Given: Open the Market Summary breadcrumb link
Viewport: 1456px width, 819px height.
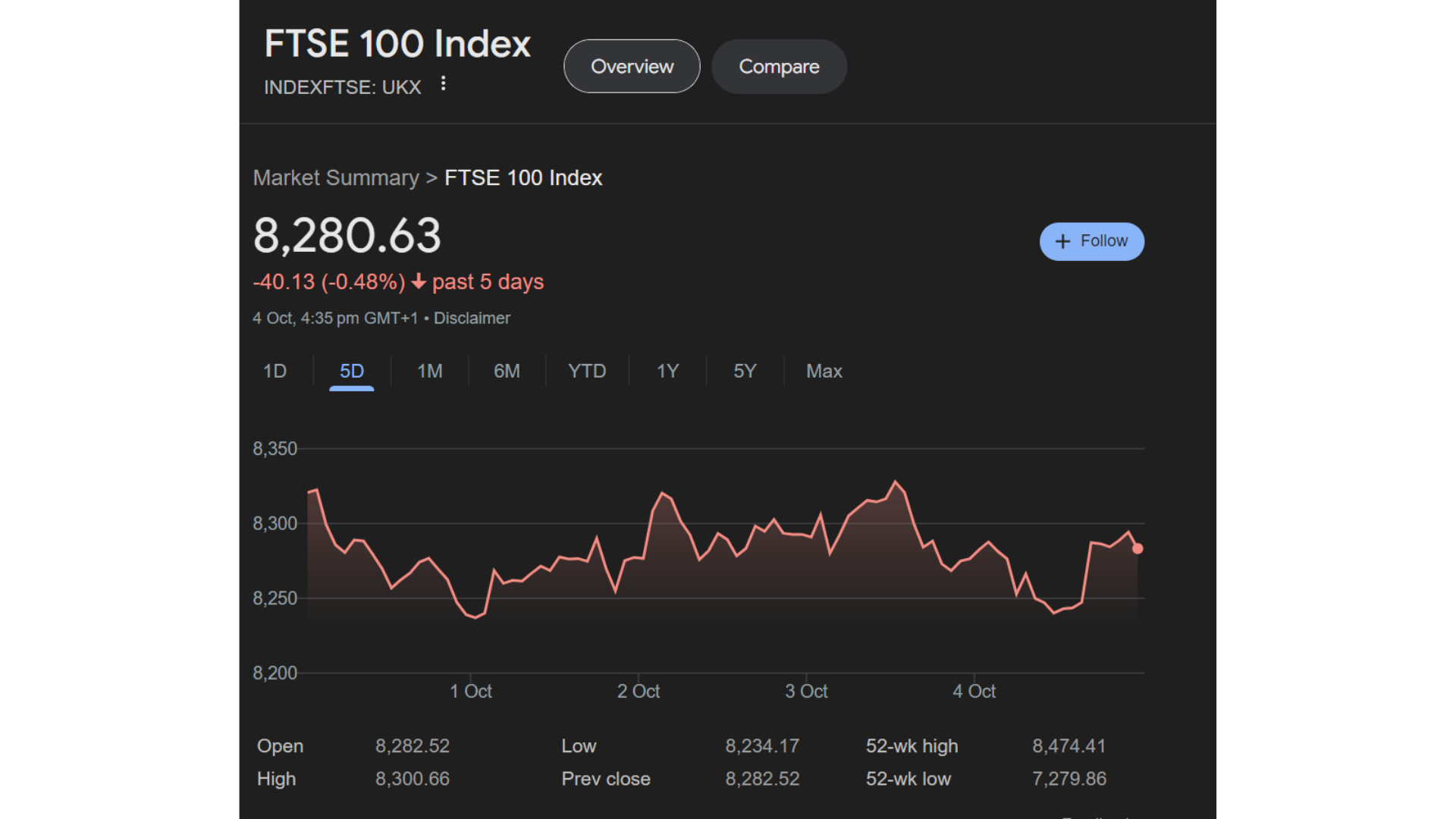Looking at the screenshot, I should click(x=335, y=177).
